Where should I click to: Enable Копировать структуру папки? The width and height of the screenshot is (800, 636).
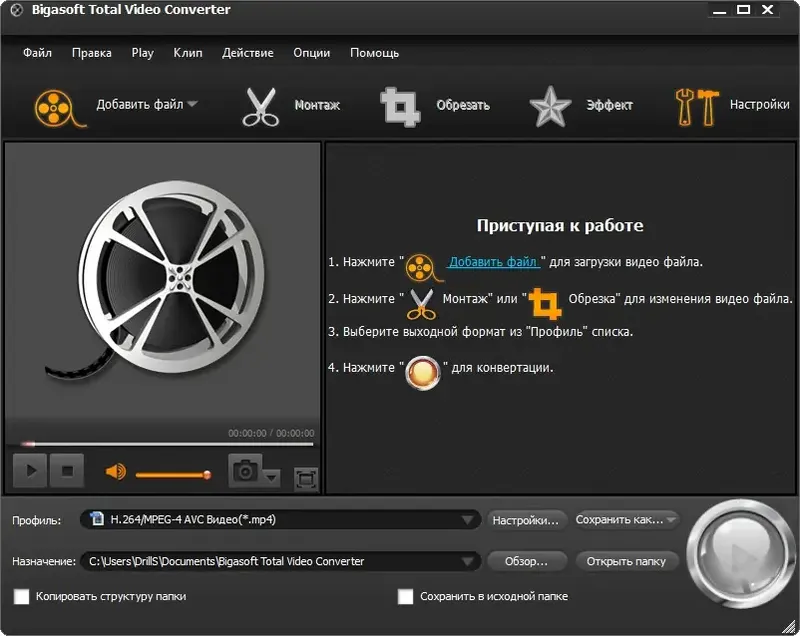[x=21, y=595]
